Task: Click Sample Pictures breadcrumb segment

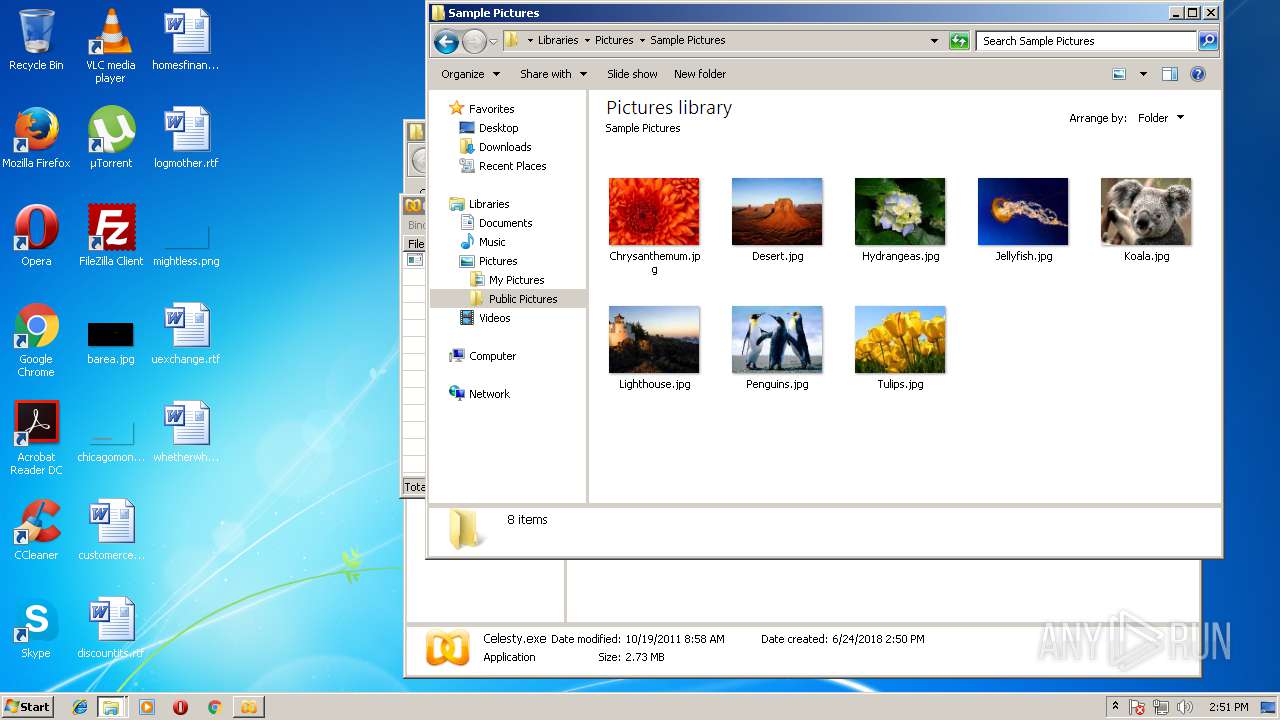Action: [688, 41]
